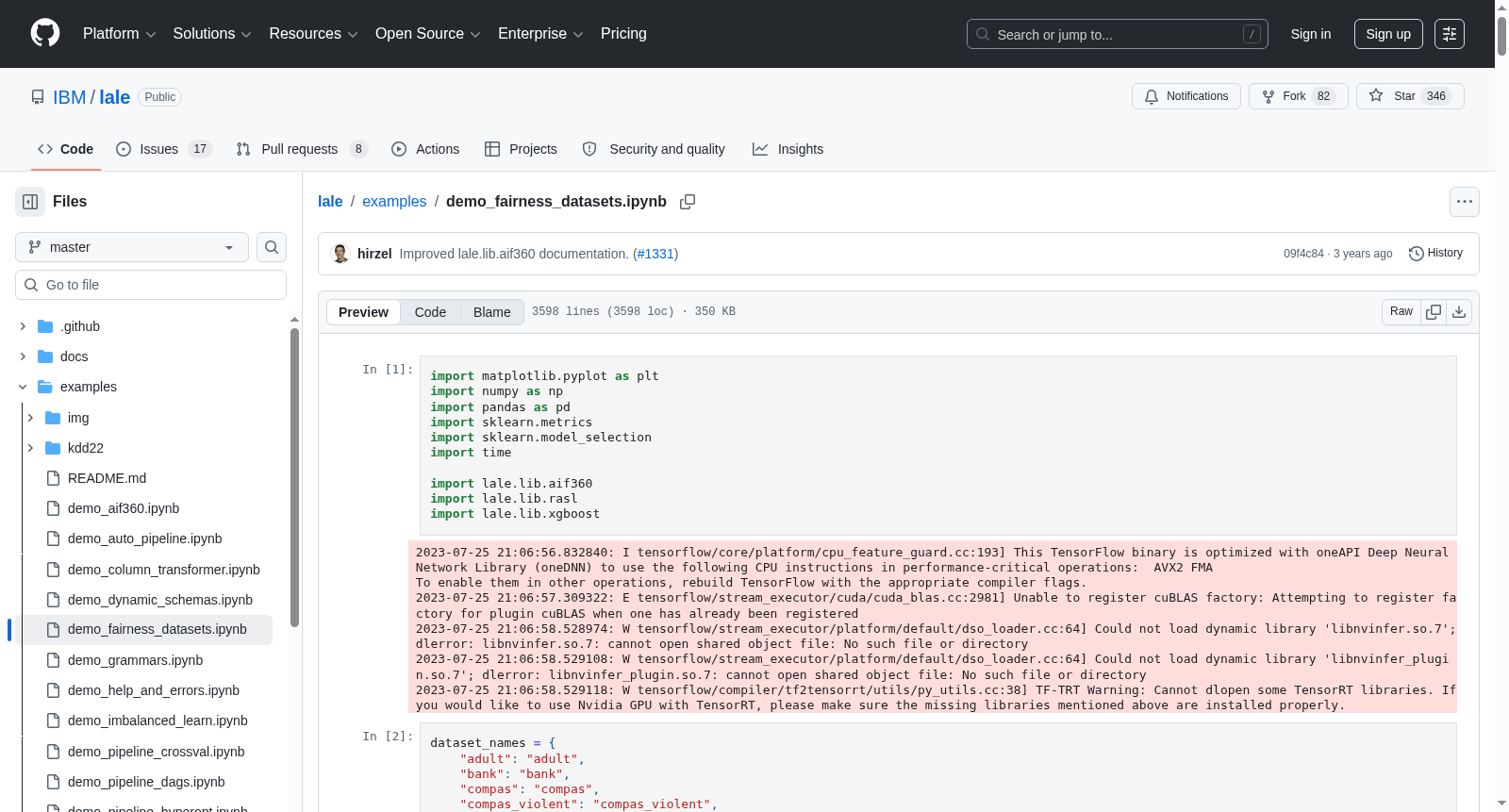Open the examples breadcrumb link
This screenshot has height=812, width=1509.
(x=394, y=202)
